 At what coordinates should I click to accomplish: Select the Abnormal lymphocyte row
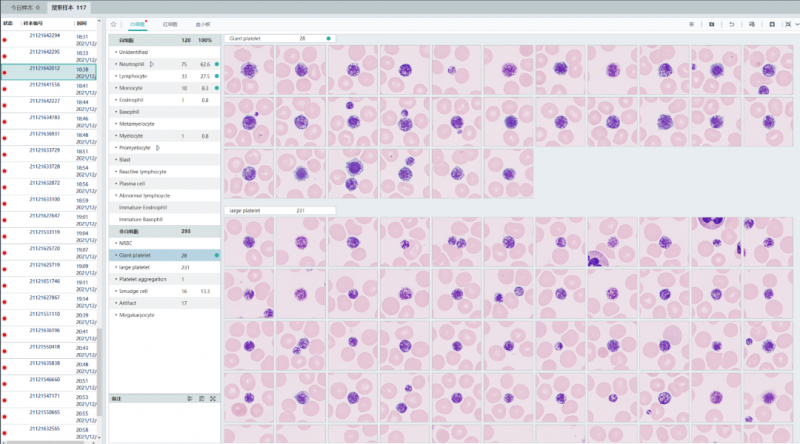[x=164, y=195]
